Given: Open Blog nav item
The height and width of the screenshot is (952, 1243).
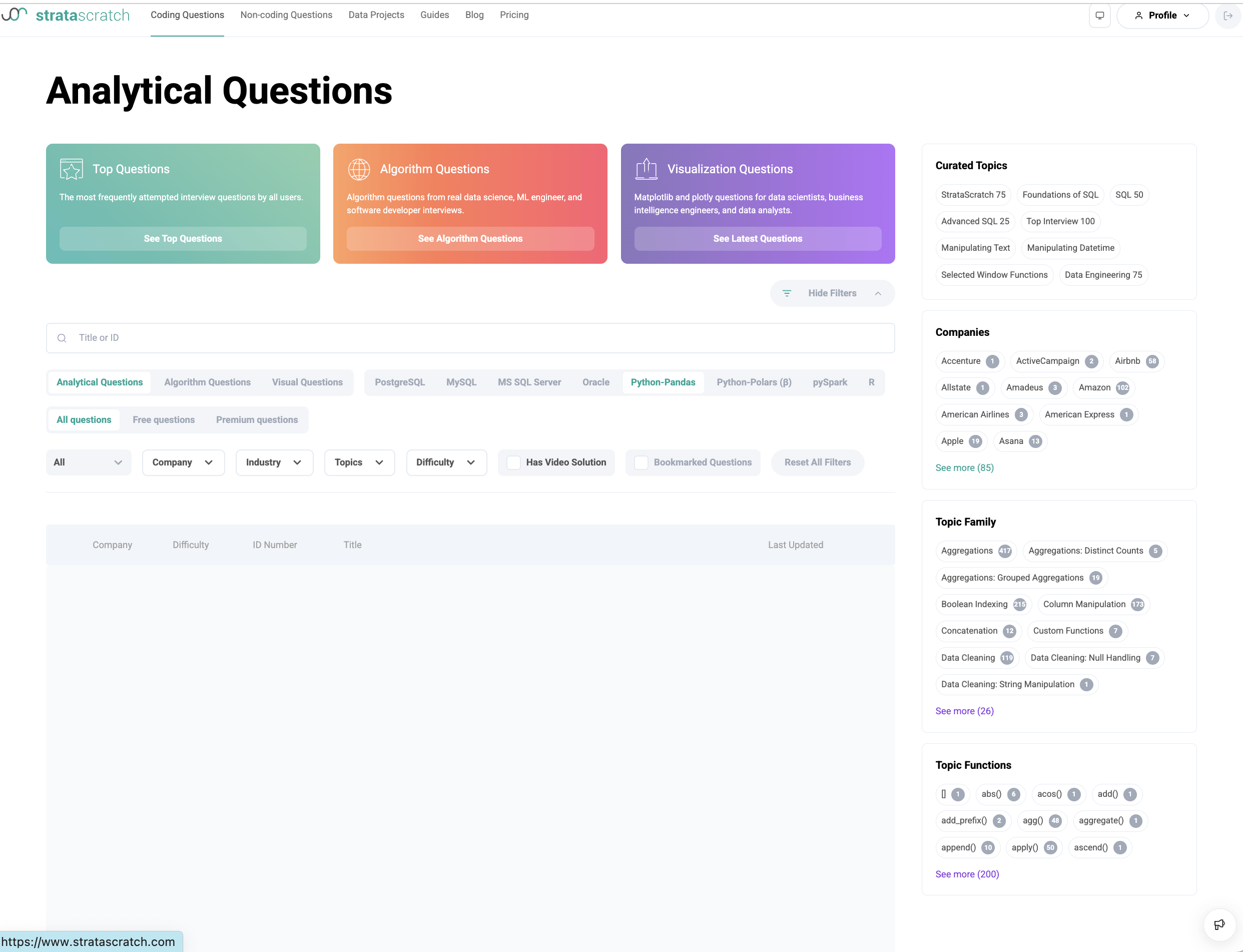Looking at the screenshot, I should coord(474,15).
